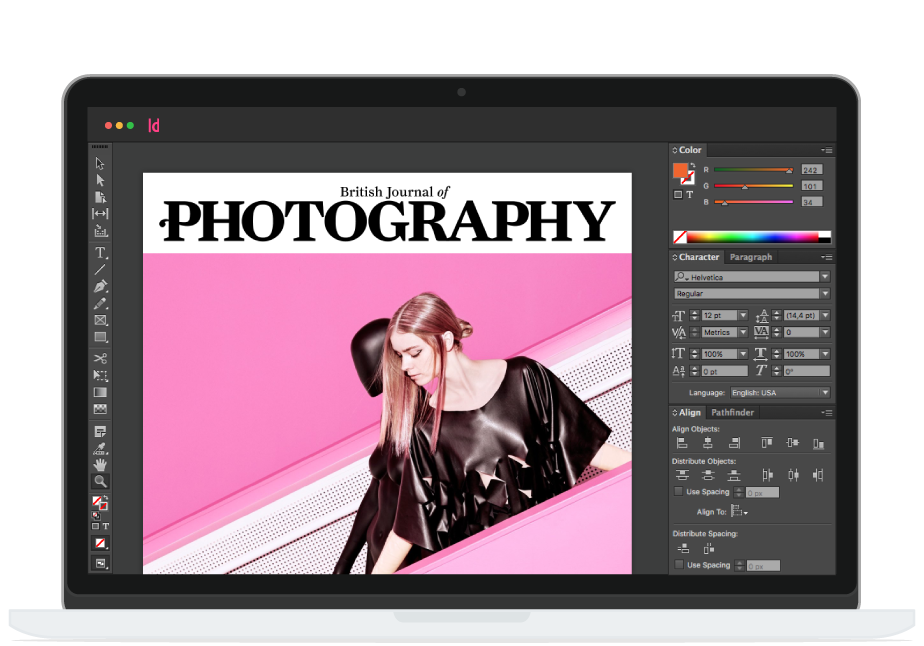Distribute top edges in Distribute Objects
924x646 pixels.
click(x=682, y=475)
